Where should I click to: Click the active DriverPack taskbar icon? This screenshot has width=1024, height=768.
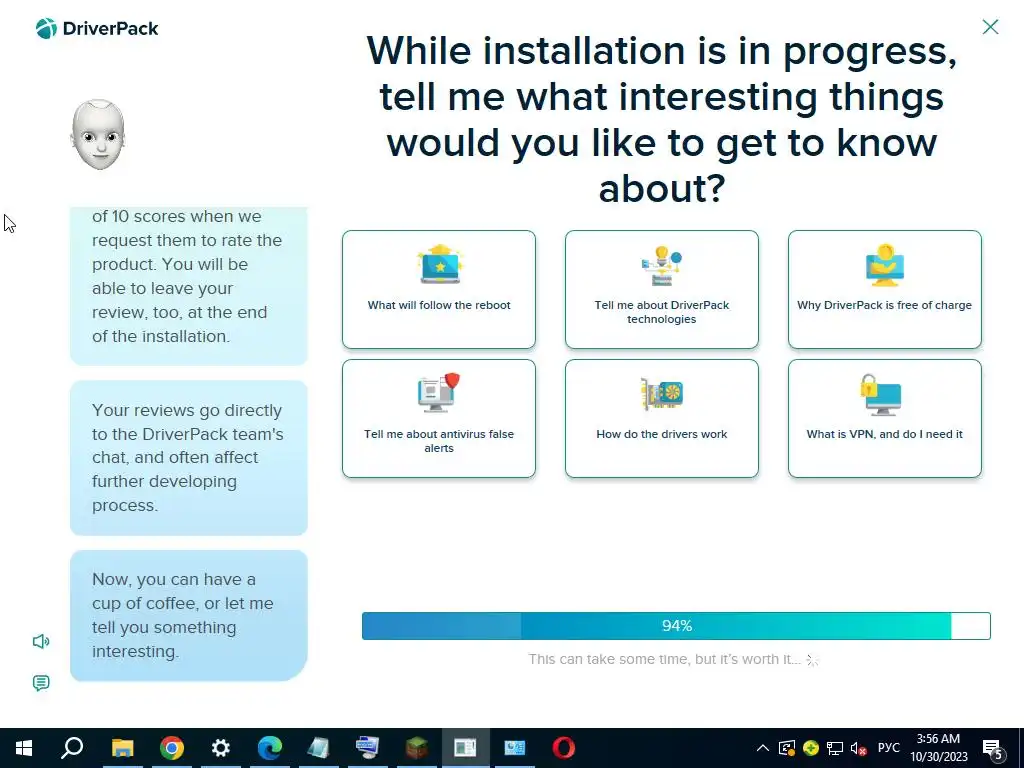tap(466, 748)
